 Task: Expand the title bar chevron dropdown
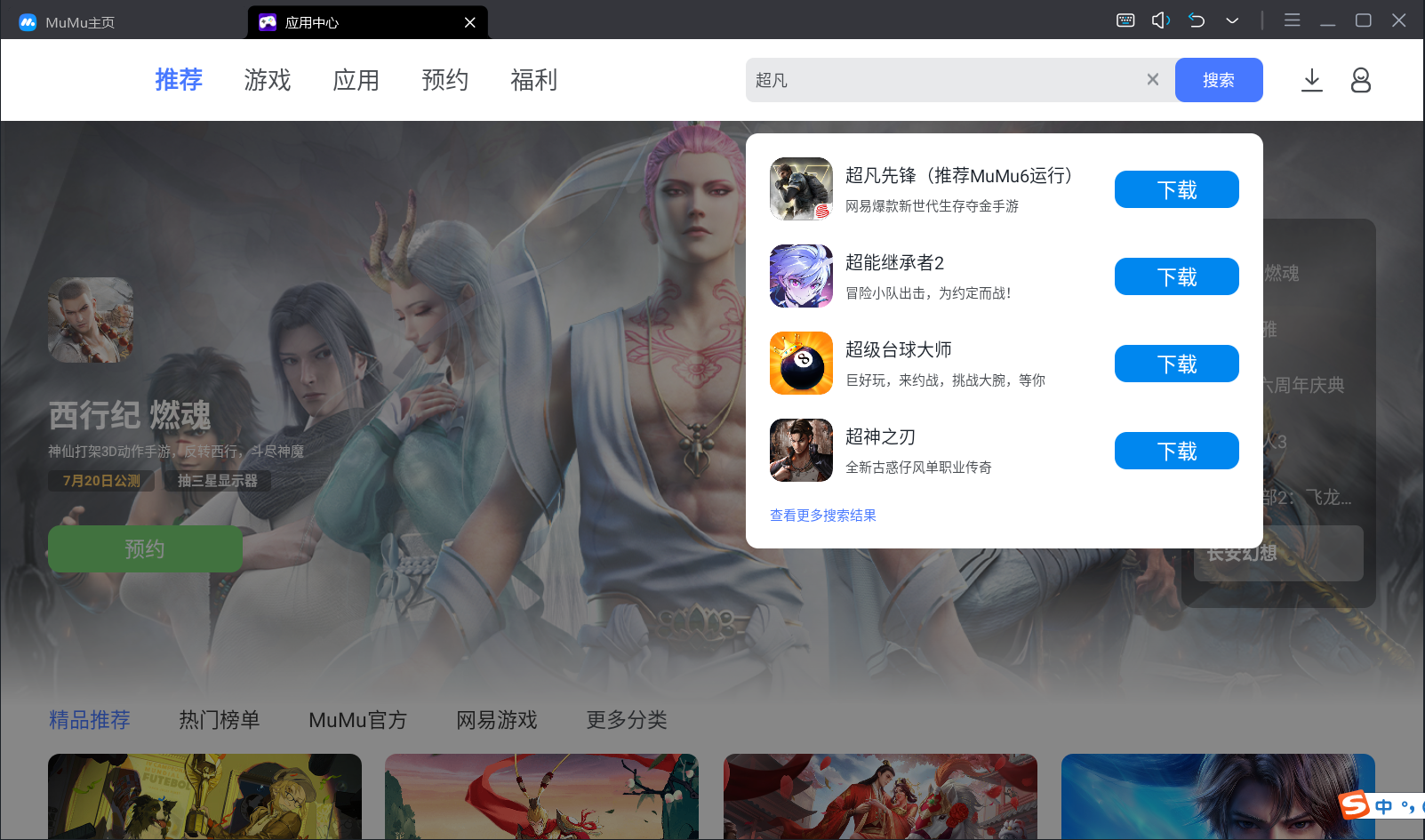click(1232, 20)
